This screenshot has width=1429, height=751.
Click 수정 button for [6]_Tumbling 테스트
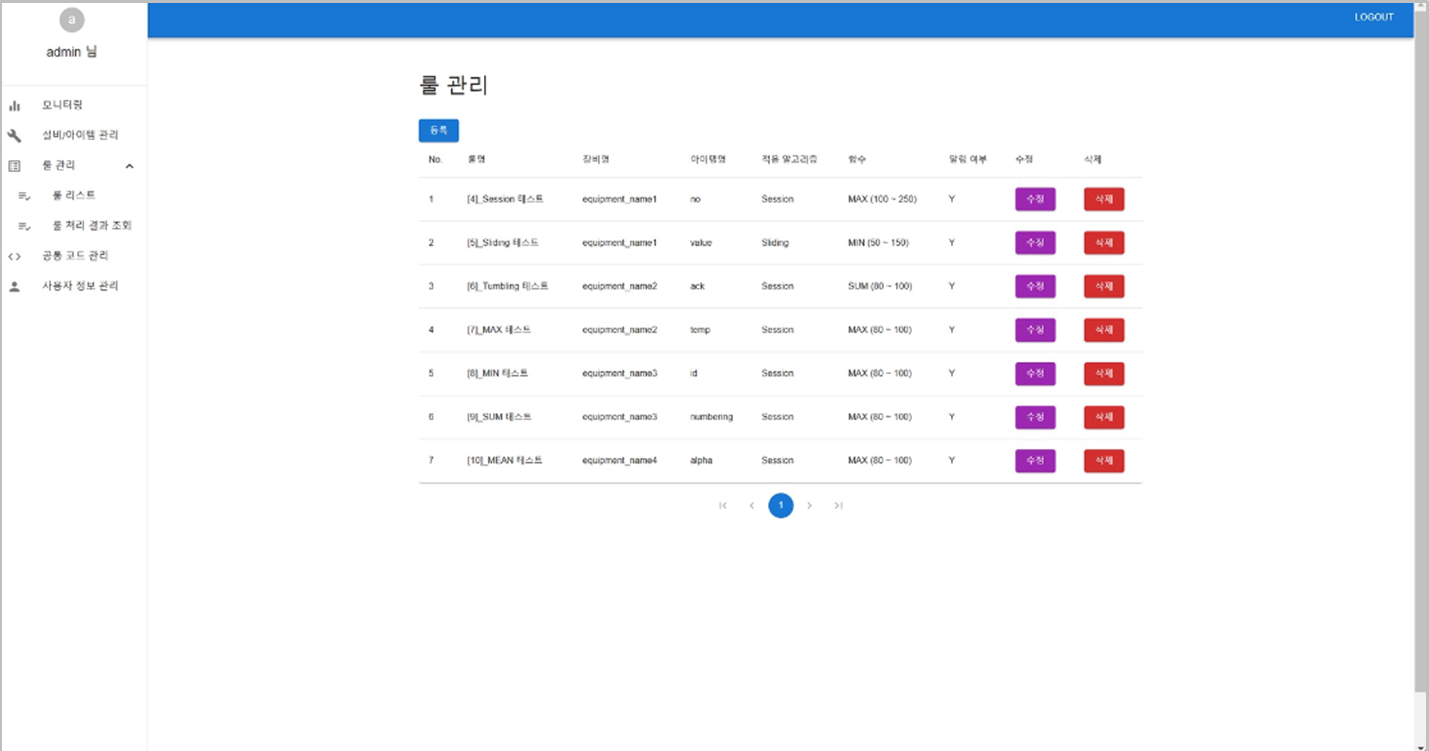[1035, 286]
